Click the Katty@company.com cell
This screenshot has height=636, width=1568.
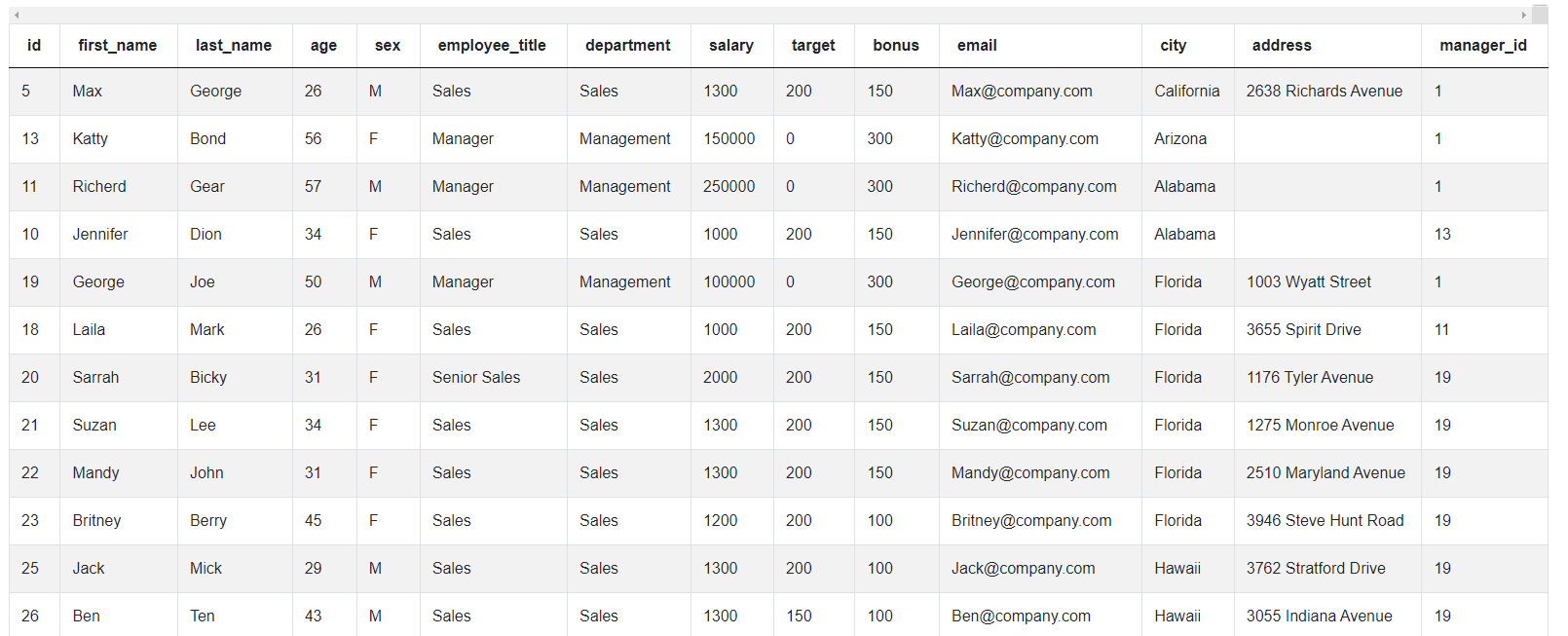(x=1040, y=139)
